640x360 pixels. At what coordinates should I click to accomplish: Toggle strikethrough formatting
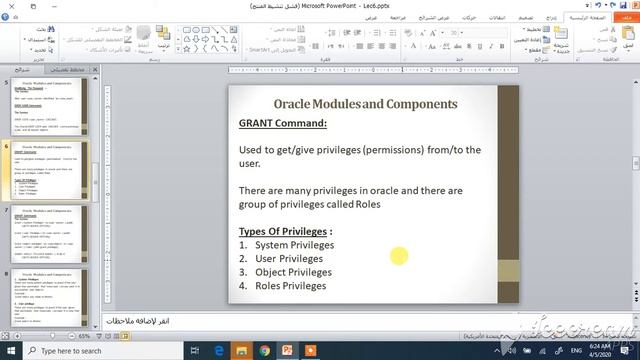[458, 46]
